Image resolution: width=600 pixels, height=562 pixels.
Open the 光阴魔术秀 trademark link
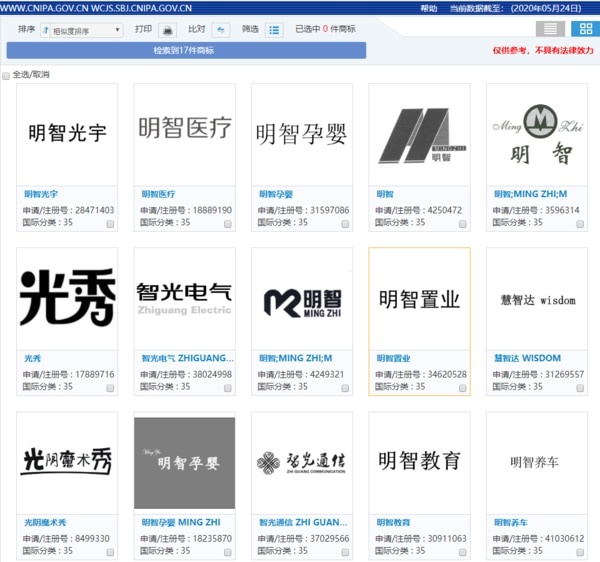point(45,523)
